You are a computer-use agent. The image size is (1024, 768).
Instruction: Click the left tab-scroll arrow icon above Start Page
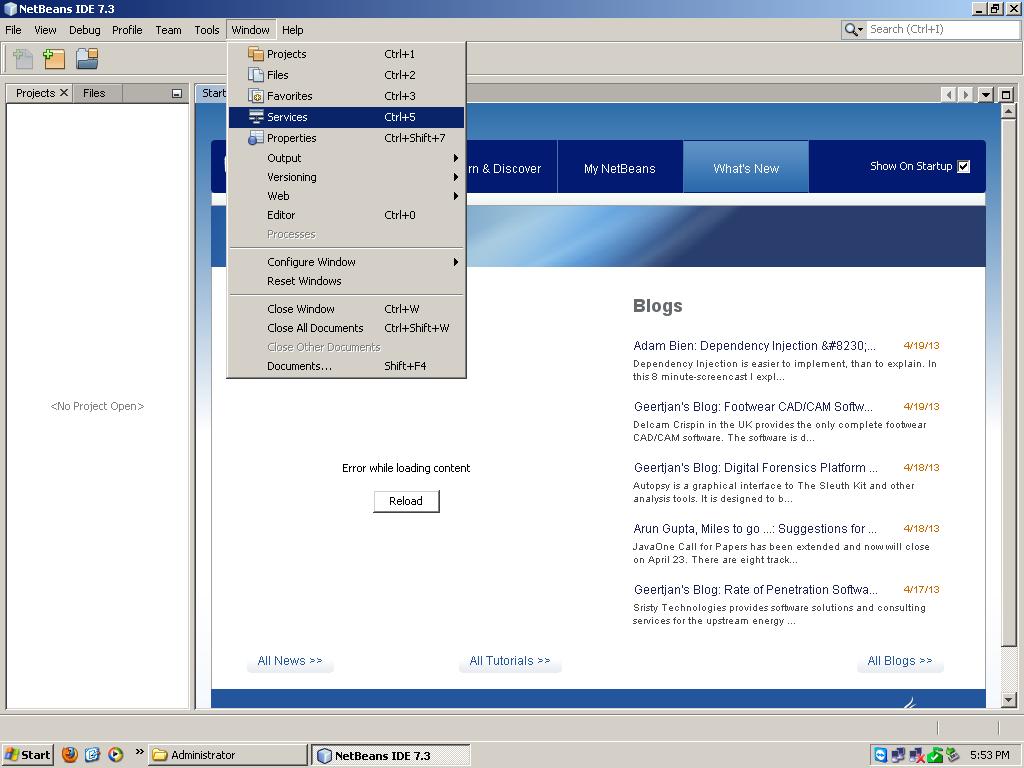click(947, 94)
